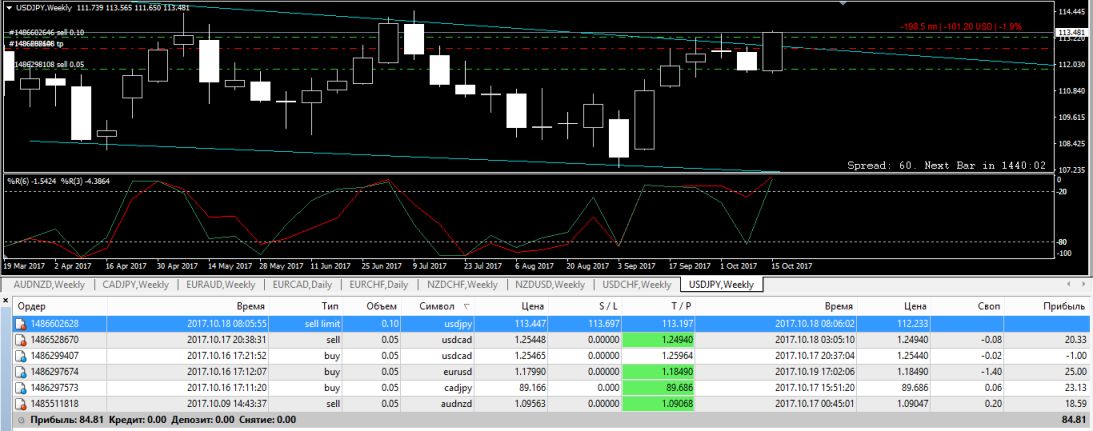
Task: Select order row 1486602628
Action: click(x=551, y=324)
